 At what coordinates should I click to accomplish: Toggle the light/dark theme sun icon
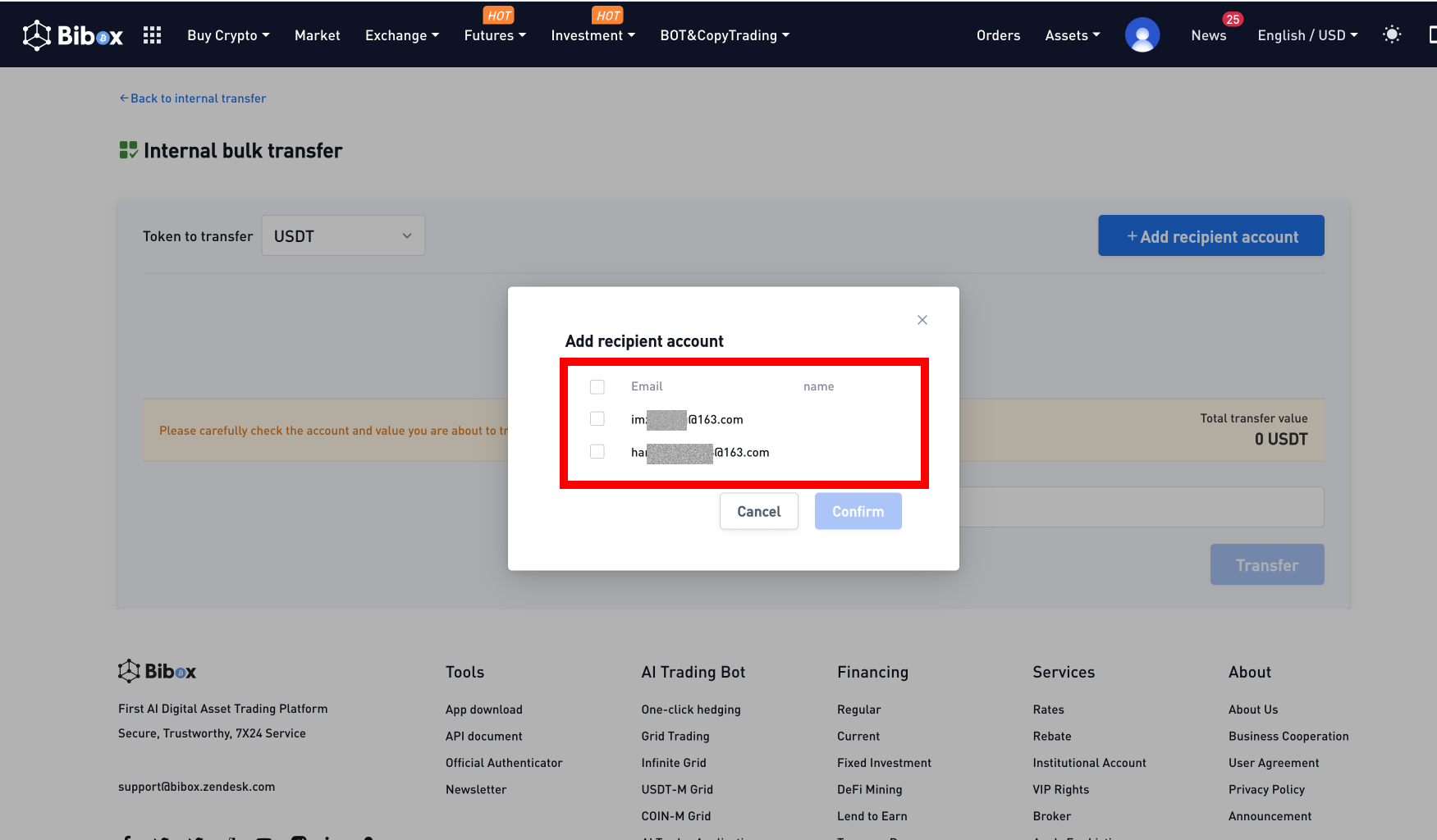[1391, 34]
